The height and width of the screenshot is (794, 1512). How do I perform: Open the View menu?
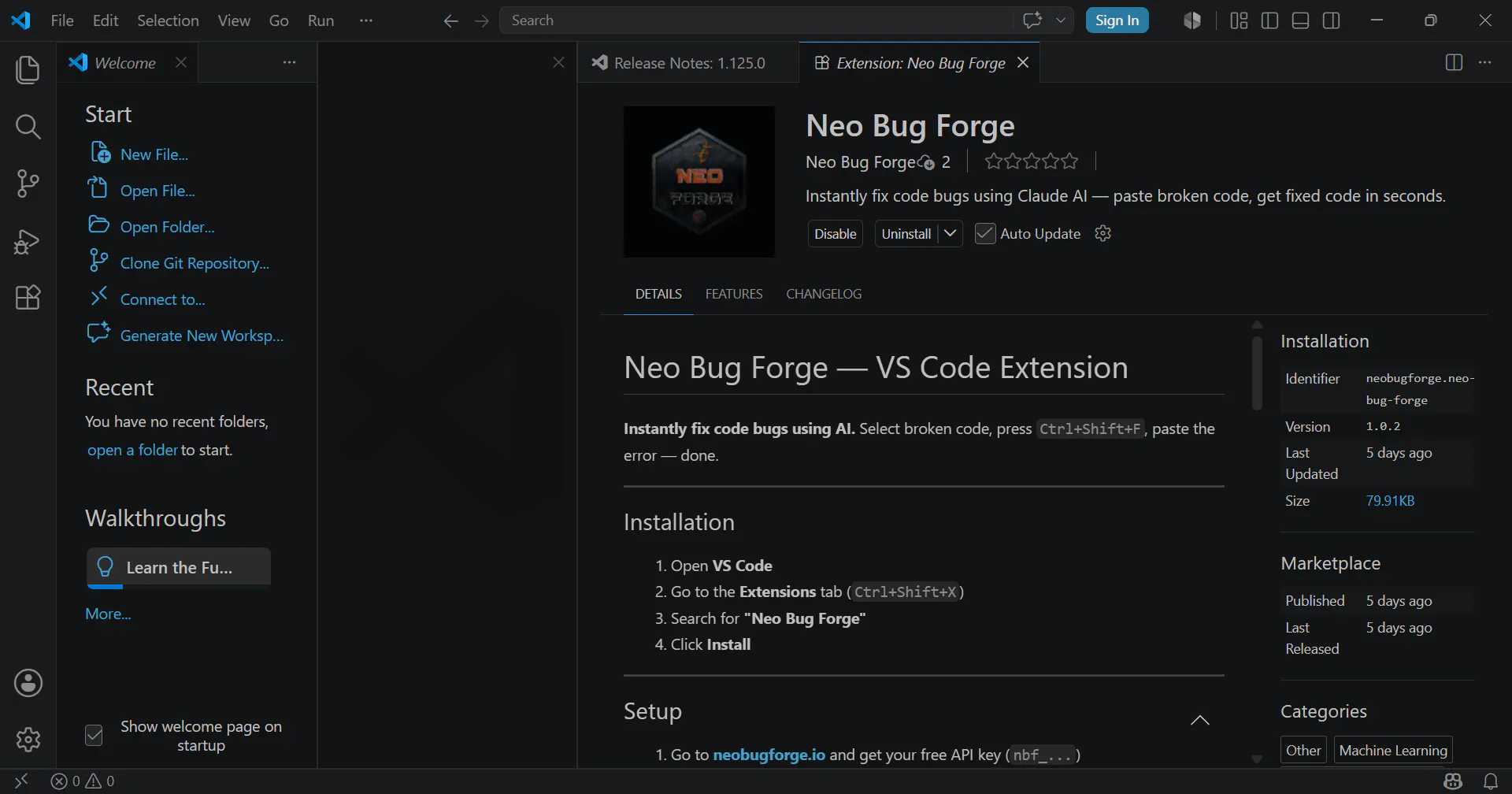pos(234,20)
